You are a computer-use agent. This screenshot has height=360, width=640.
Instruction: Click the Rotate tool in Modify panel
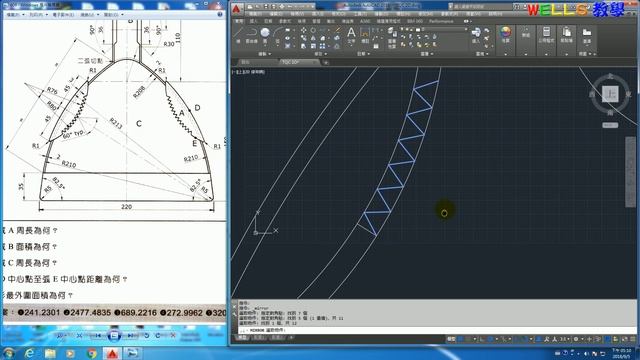coord(313,30)
